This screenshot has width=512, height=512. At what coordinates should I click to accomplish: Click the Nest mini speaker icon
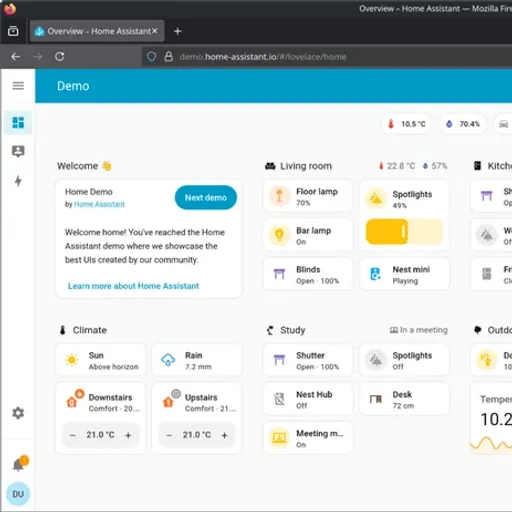click(376, 274)
